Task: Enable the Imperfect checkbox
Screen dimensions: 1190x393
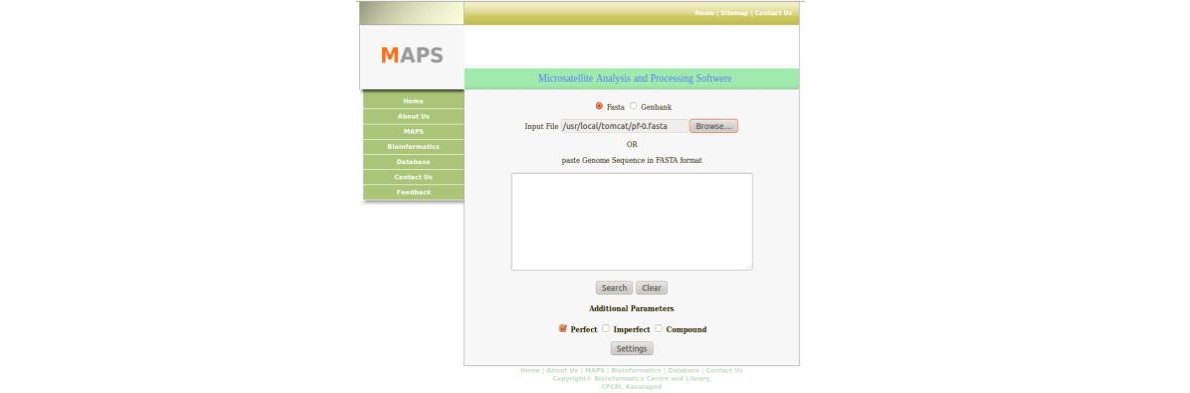Action: coord(606,329)
